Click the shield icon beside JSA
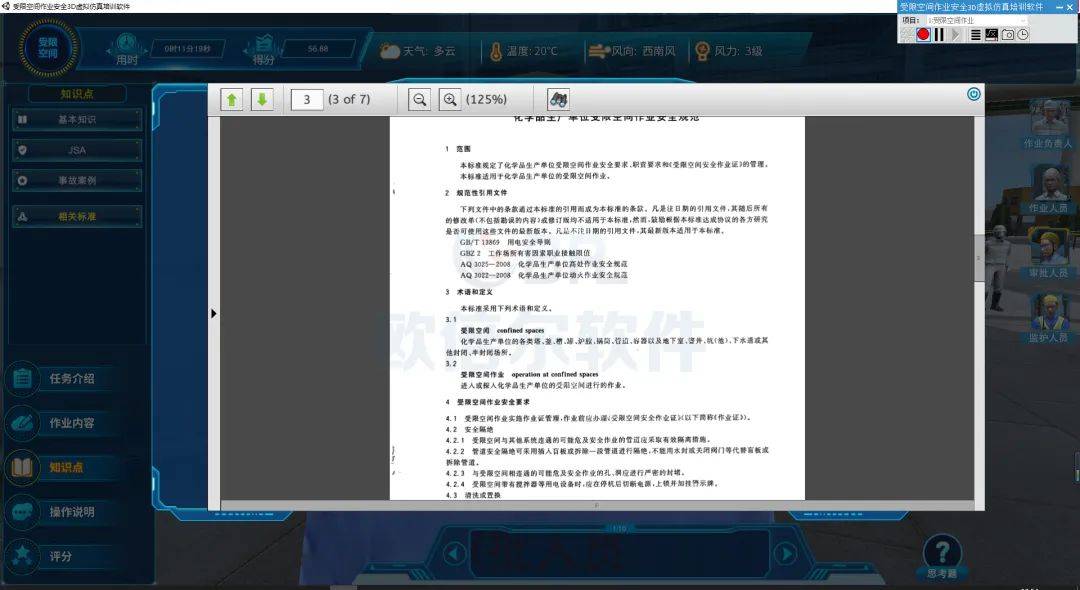Screen dimensions: 1080x590 22,150
